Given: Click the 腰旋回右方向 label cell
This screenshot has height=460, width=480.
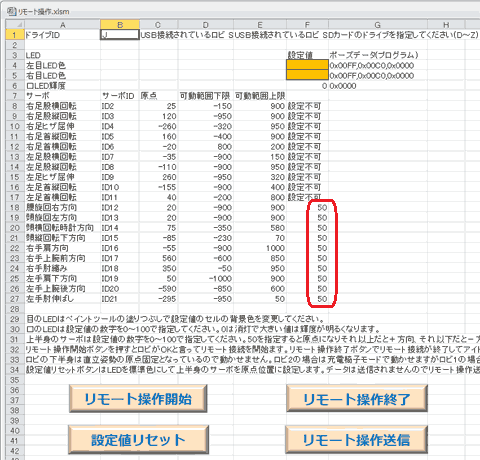Looking at the screenshot, I should (62, 207).
